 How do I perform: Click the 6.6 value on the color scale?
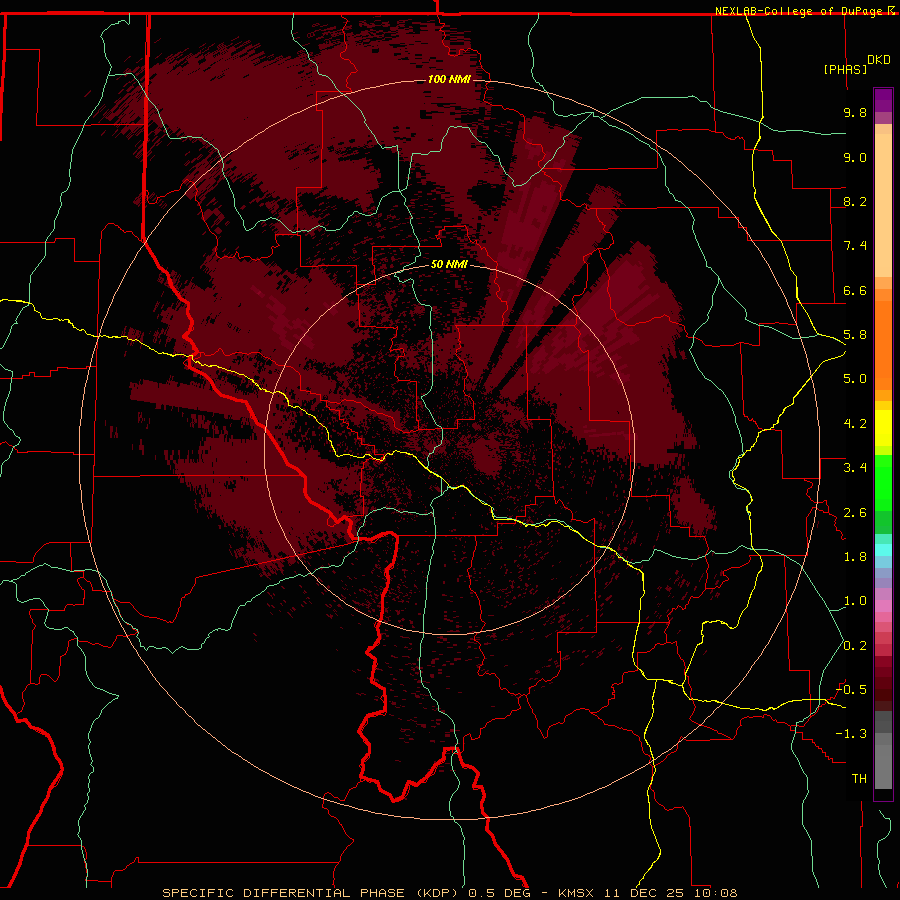[855, 290]
